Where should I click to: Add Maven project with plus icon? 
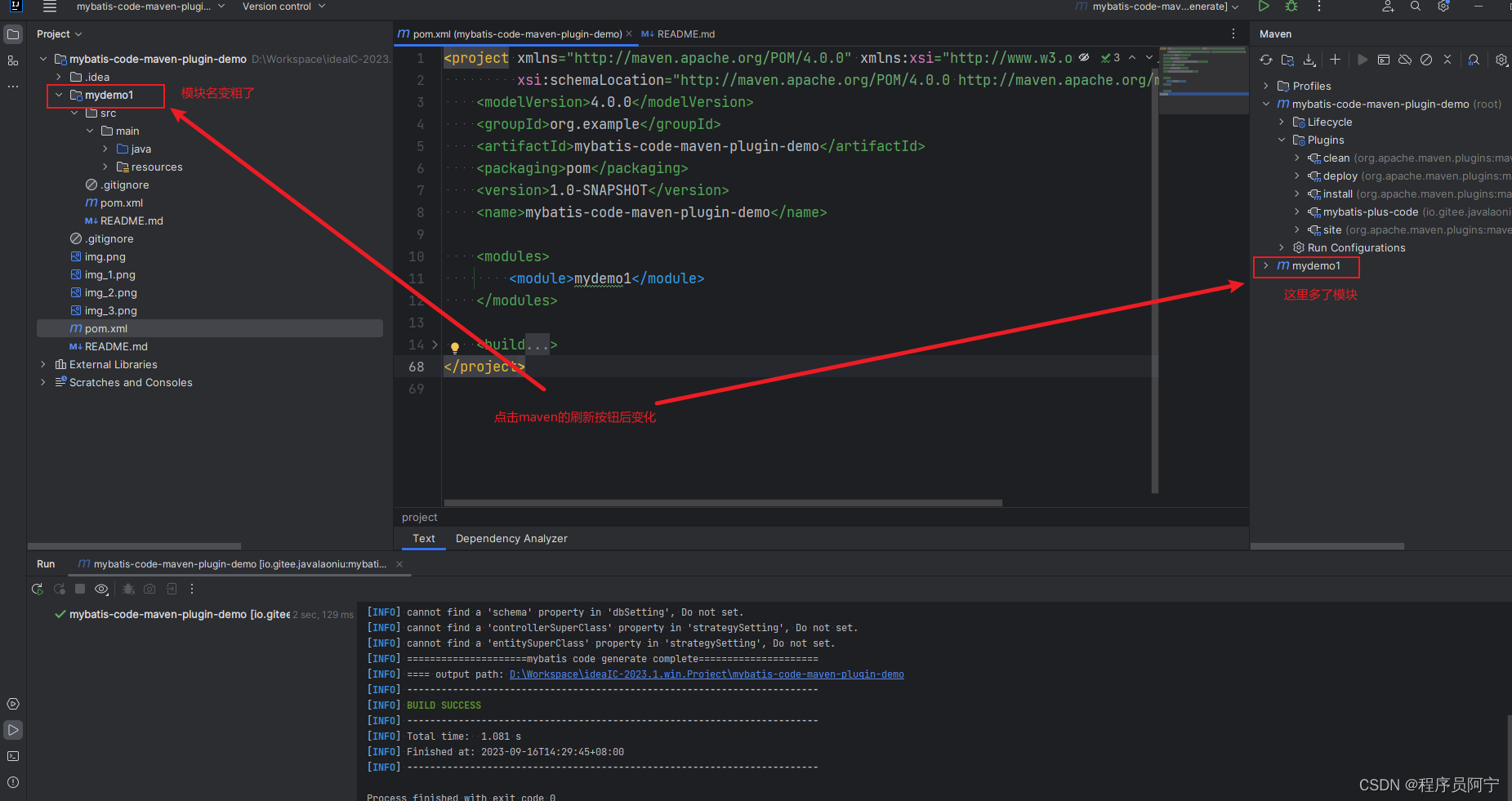1335,60
